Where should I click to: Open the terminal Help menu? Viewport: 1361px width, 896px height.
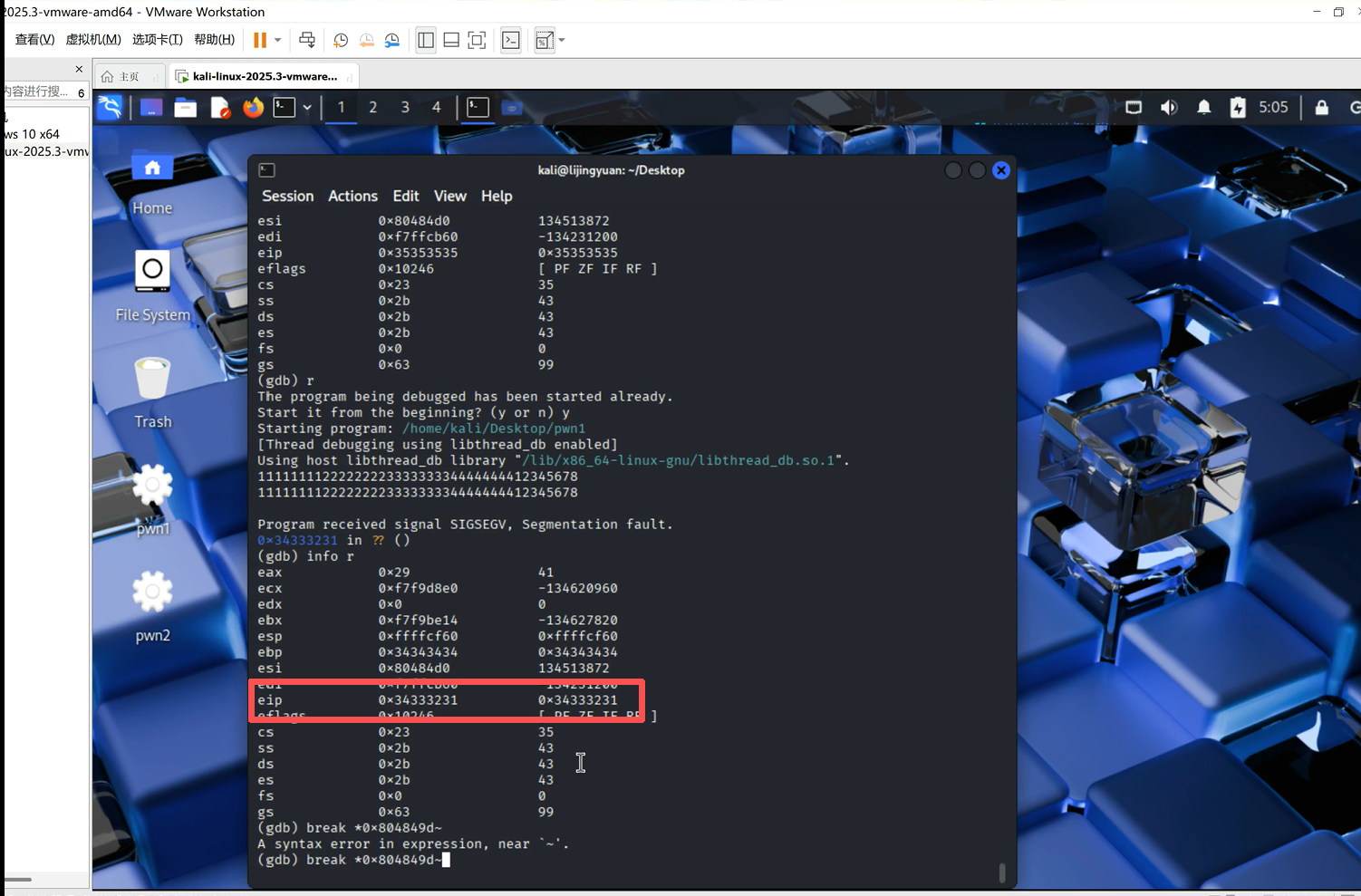click(497, 196)
